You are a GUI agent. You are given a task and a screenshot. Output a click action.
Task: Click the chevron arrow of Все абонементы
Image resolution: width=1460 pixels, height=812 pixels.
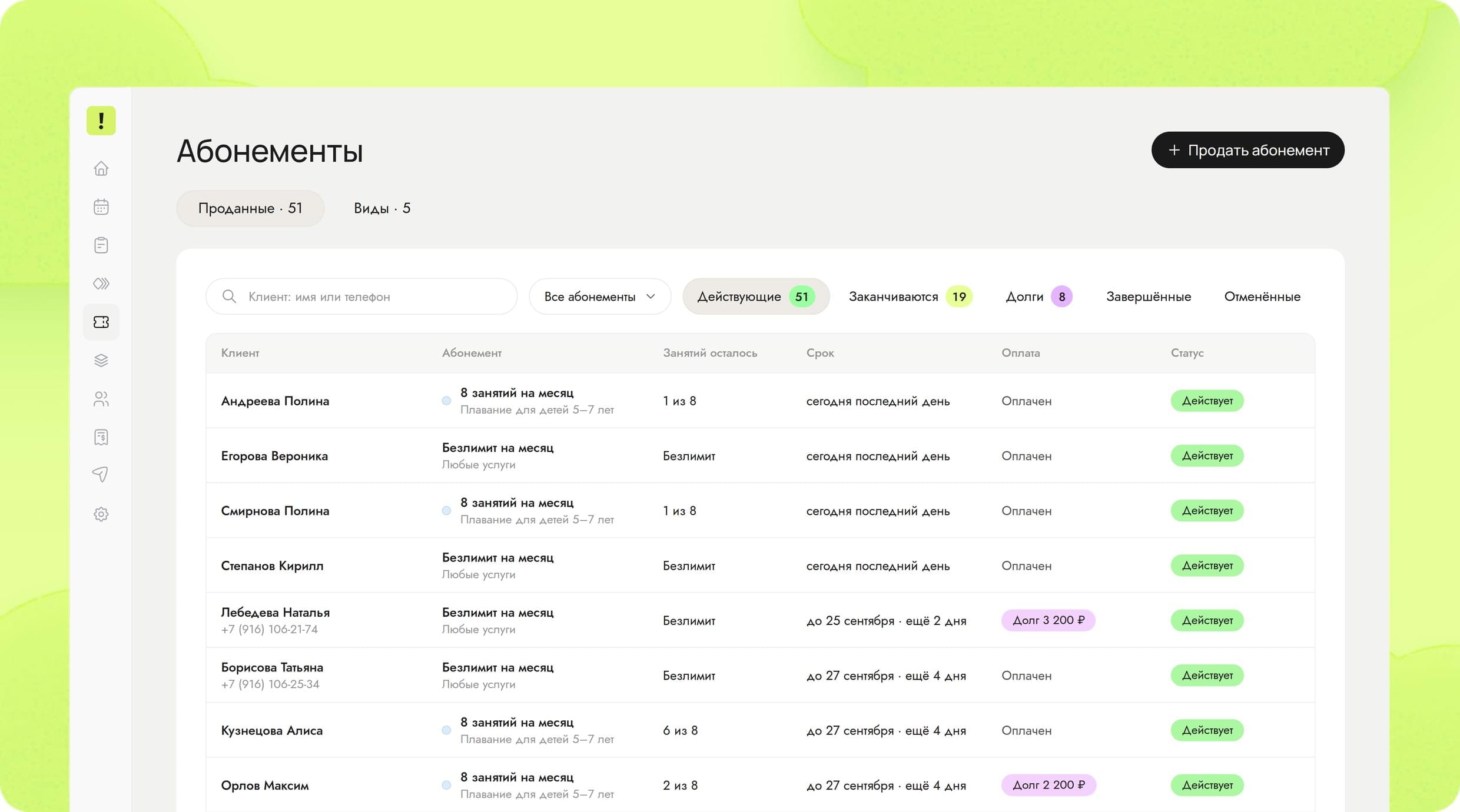[651, 297]
